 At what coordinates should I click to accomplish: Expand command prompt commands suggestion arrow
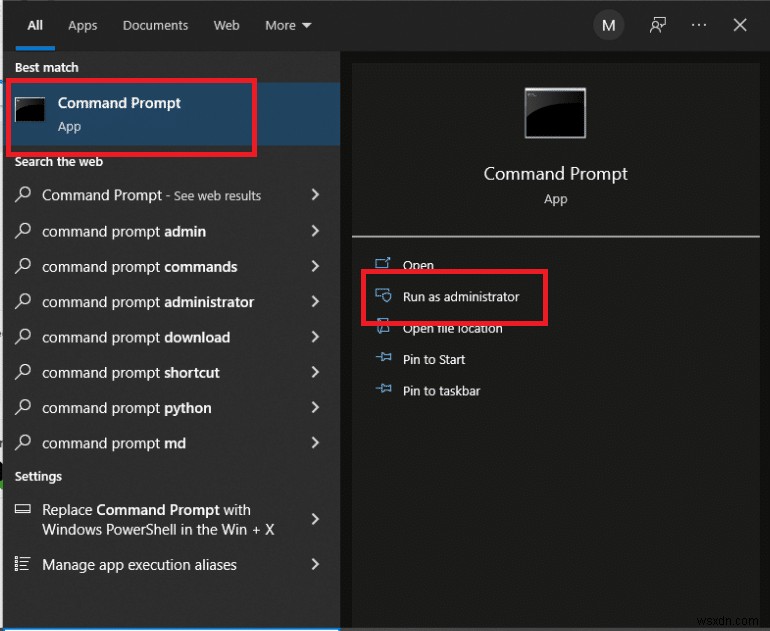click(315, 266)
